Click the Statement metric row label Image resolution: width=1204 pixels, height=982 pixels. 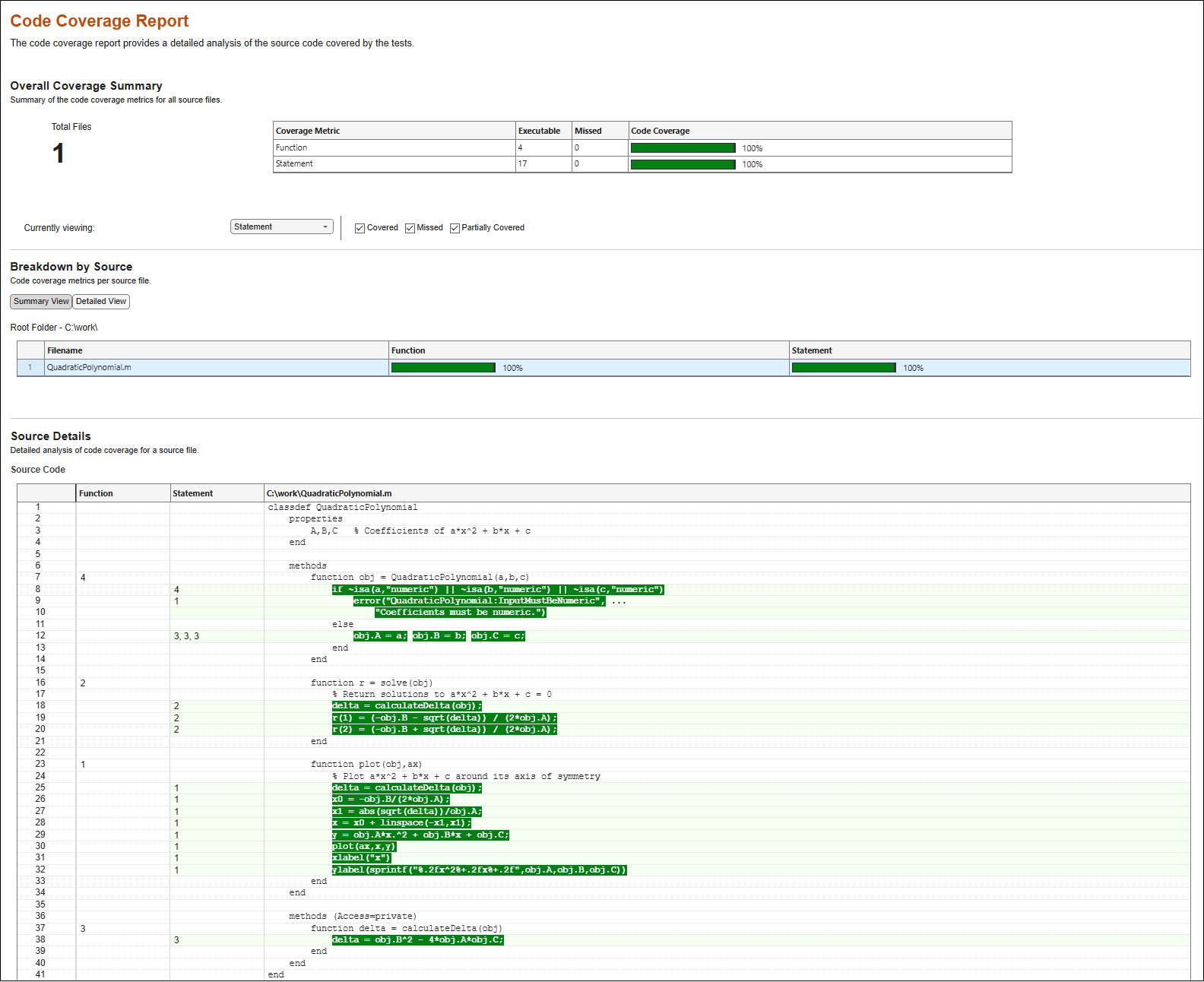tap(294, 163)
